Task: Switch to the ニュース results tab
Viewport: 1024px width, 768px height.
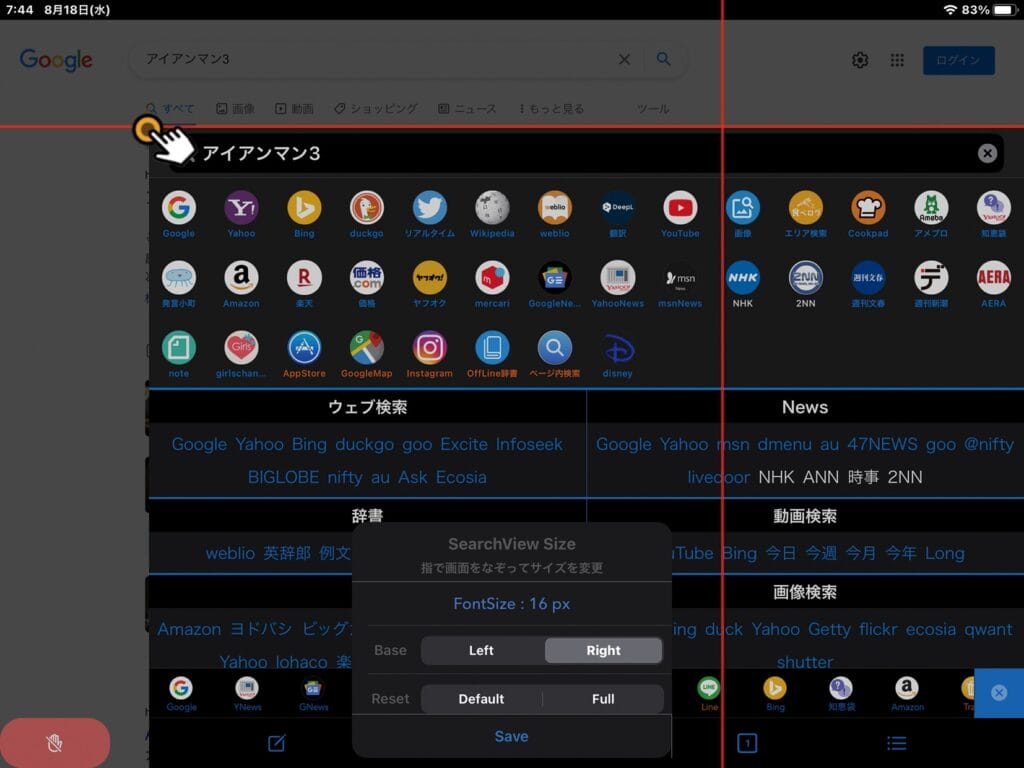Action: 467,108
